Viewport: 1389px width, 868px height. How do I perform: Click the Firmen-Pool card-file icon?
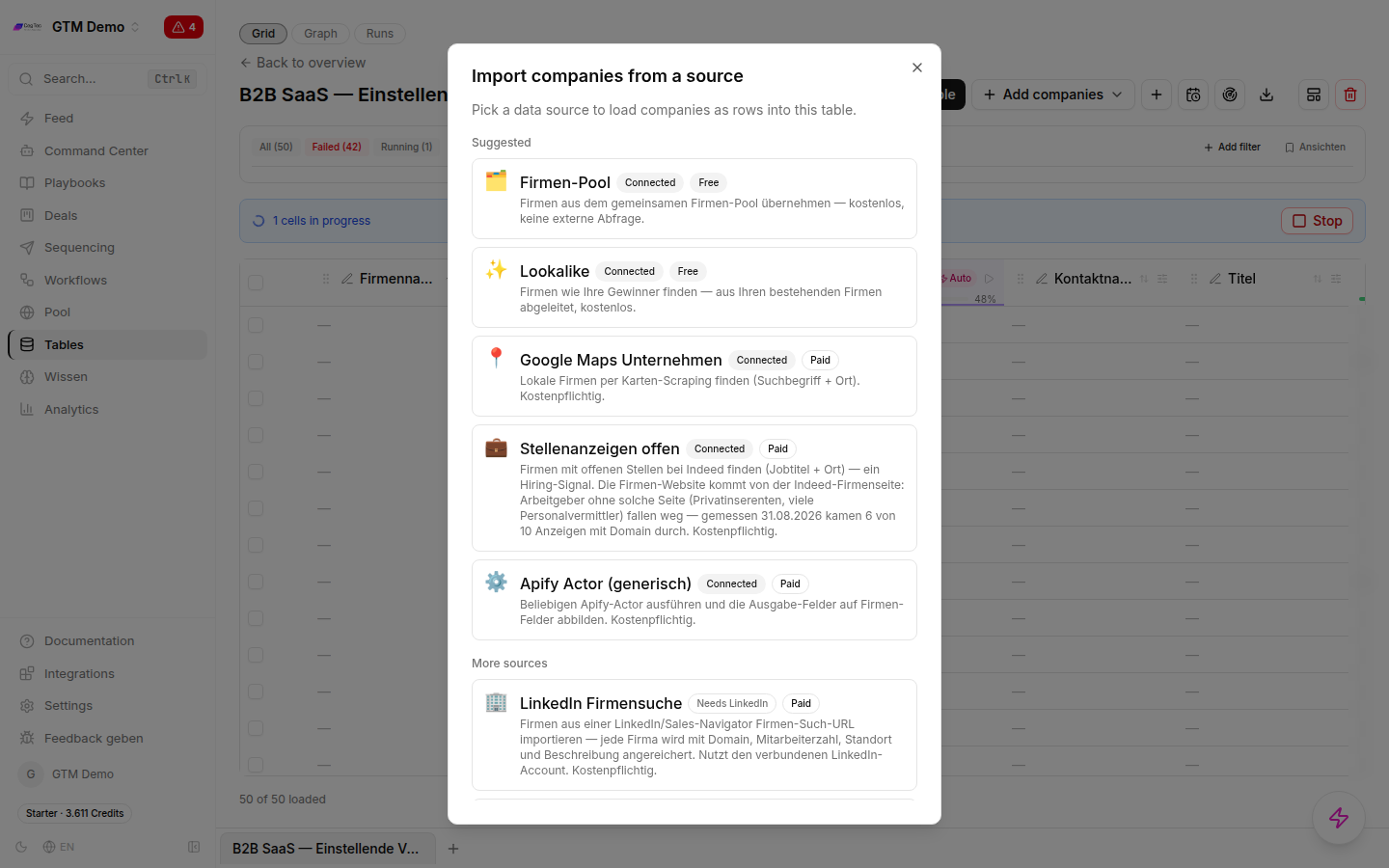[496, 180]
